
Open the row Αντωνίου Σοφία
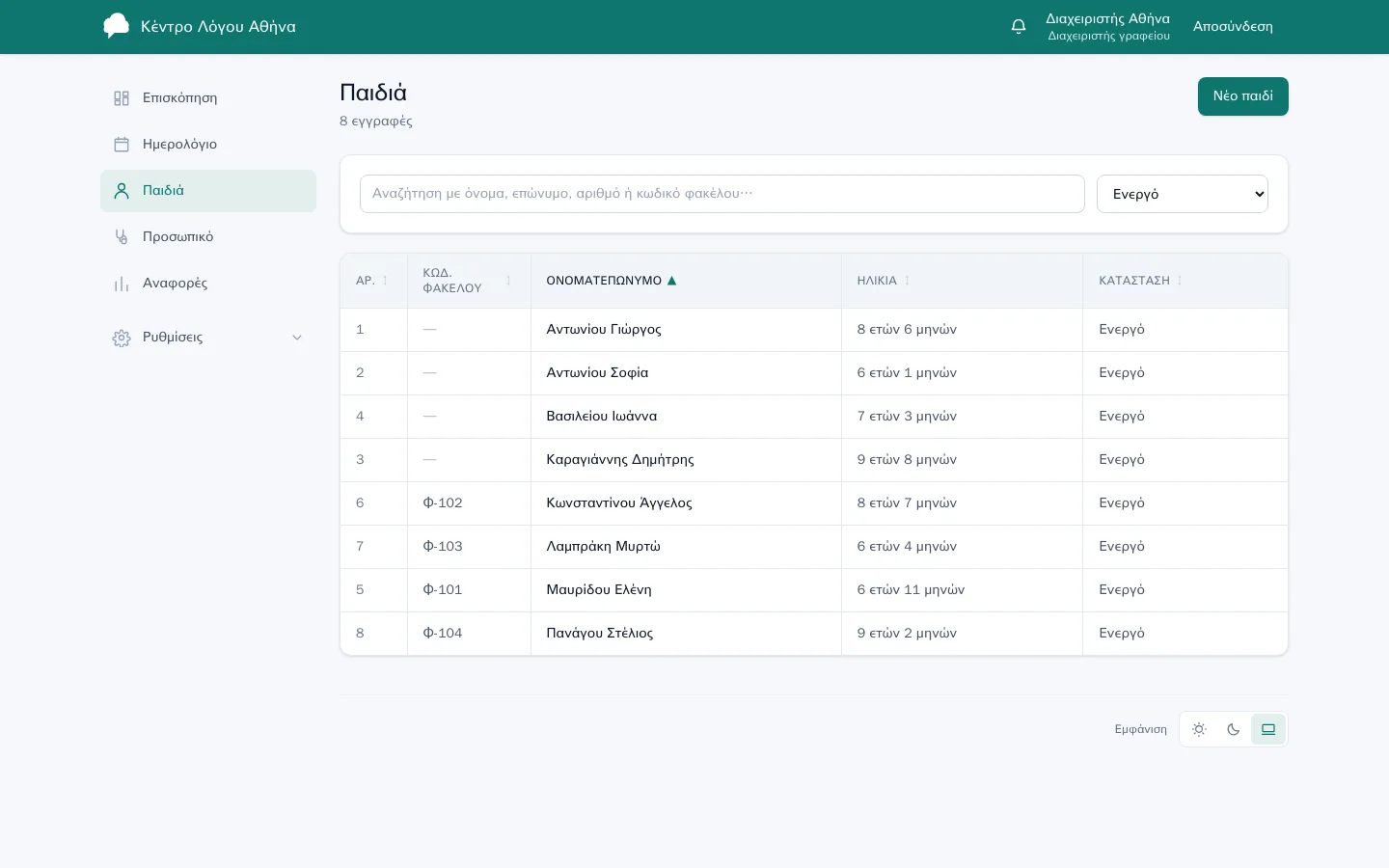pos(814,373)
